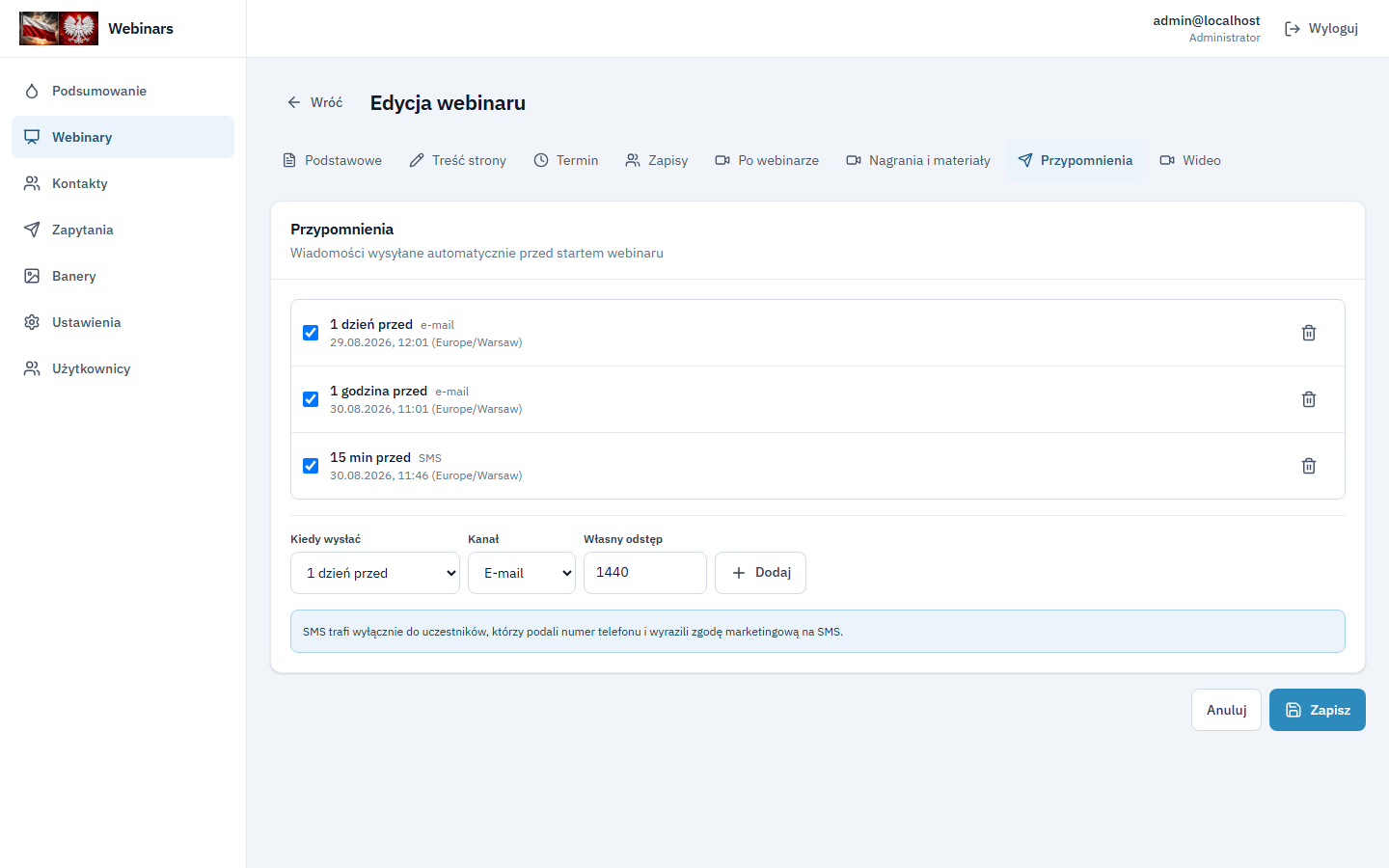Open the Kiedy wysłać dropdown
This screenshot has height=868, width=1389.
(x=375, y=573)
